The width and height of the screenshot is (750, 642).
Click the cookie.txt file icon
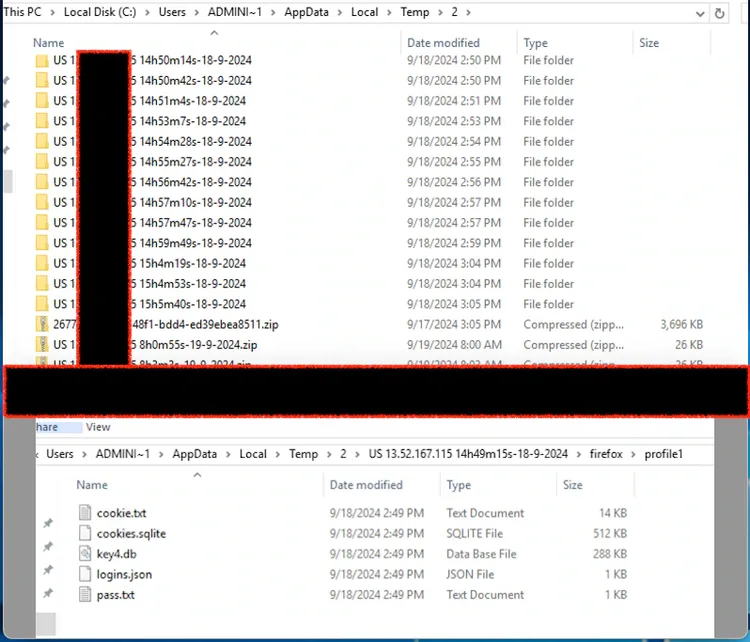tap(85, 513)
